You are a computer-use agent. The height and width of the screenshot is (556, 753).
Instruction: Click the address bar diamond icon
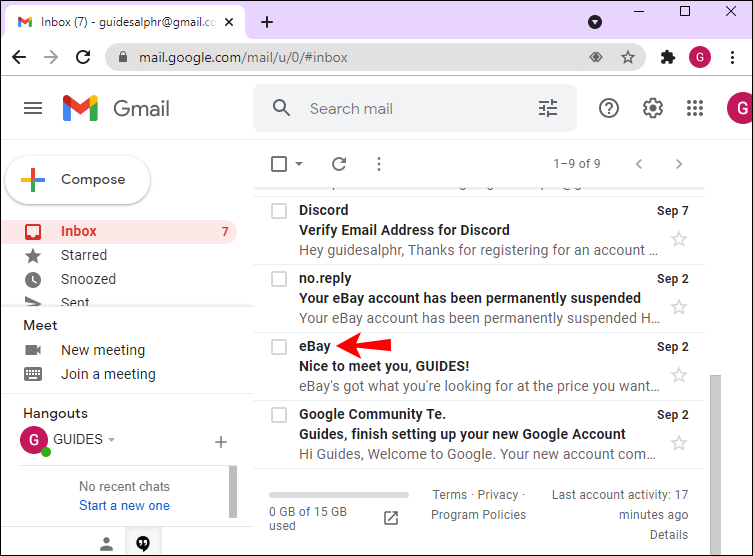(596, 57)
